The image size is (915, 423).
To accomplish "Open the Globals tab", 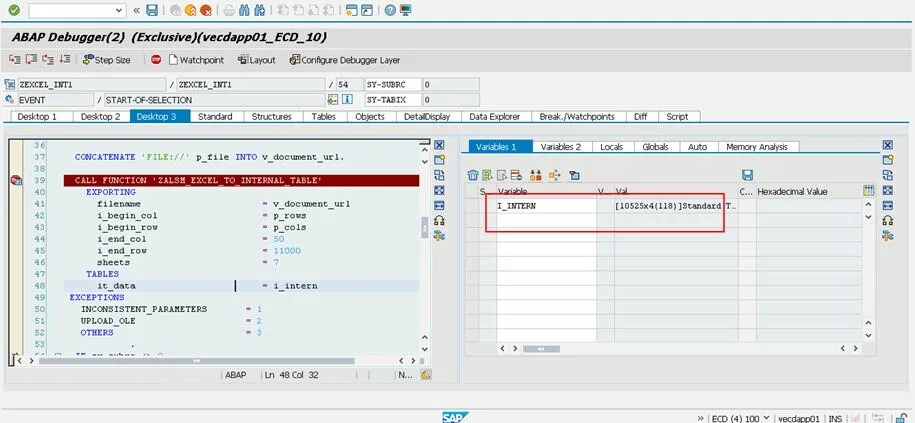I will pyautogui.click(x=655, y=147).
